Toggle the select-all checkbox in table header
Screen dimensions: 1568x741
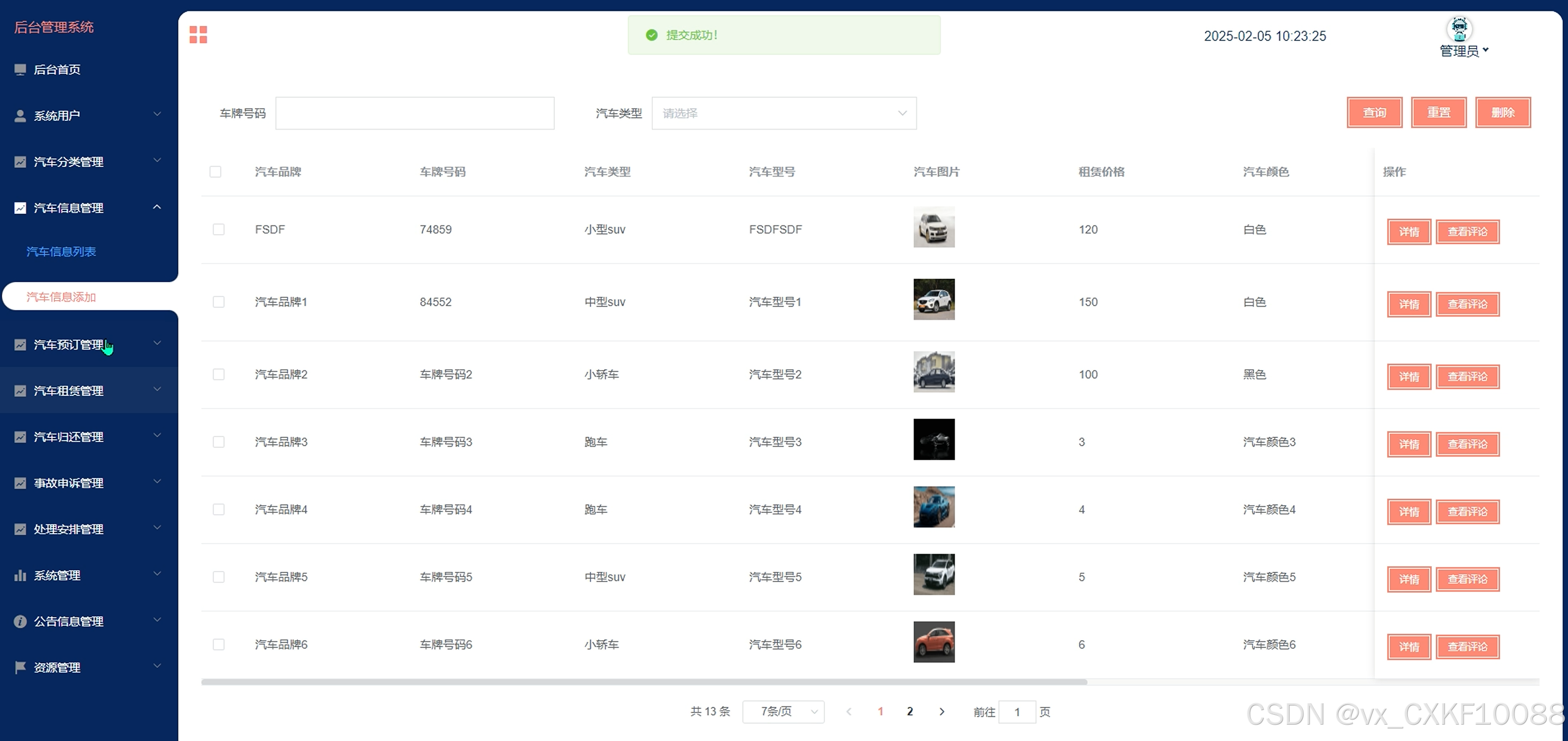click(215, 172)
